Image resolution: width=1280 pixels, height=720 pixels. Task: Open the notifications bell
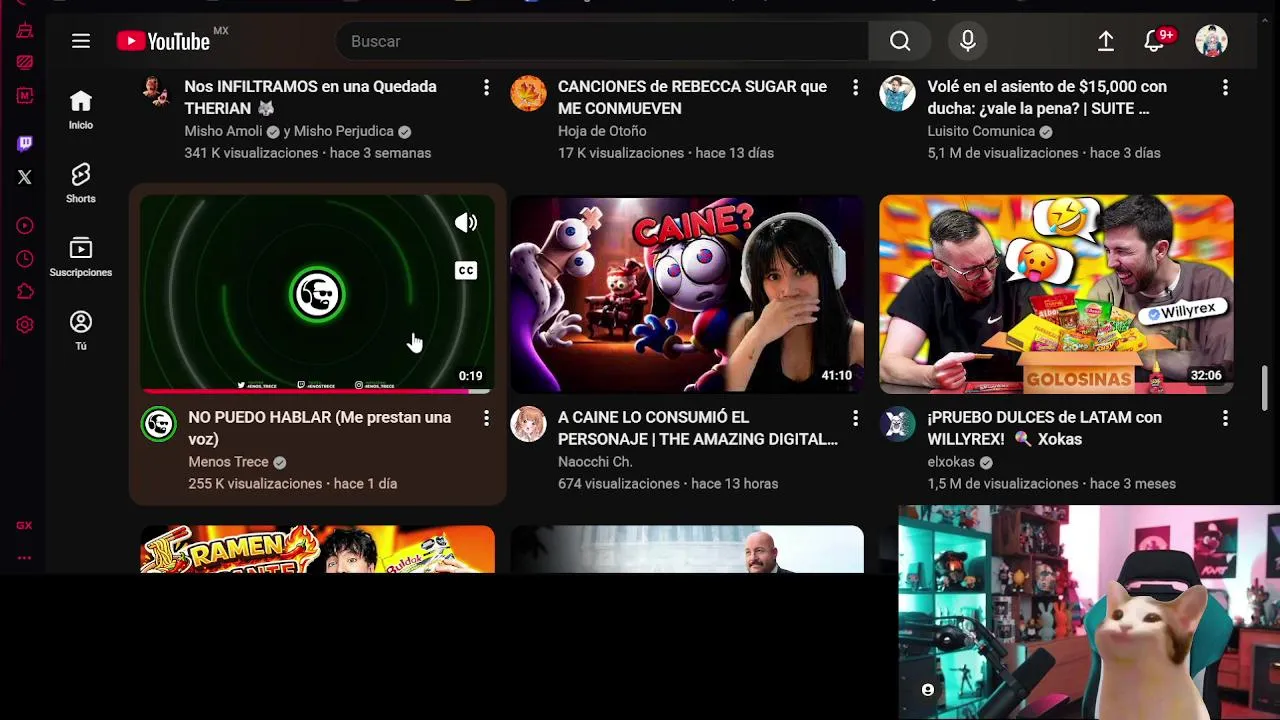point(1156,41)
